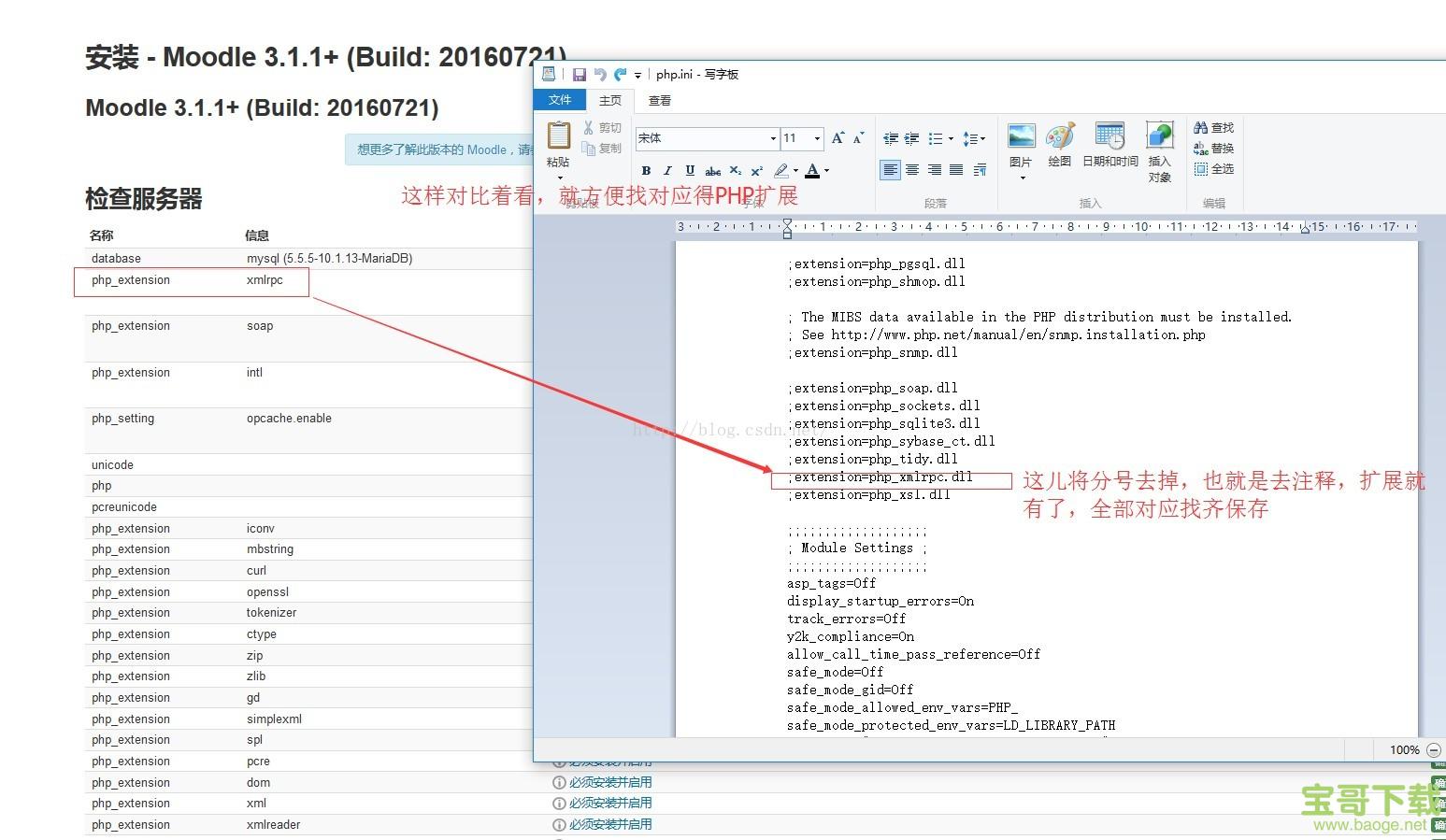The height and width of the screenshot is (840, 1446).
Task: Insert a Paint drawing with 绘图 icon
Action: click(1060, 136)
